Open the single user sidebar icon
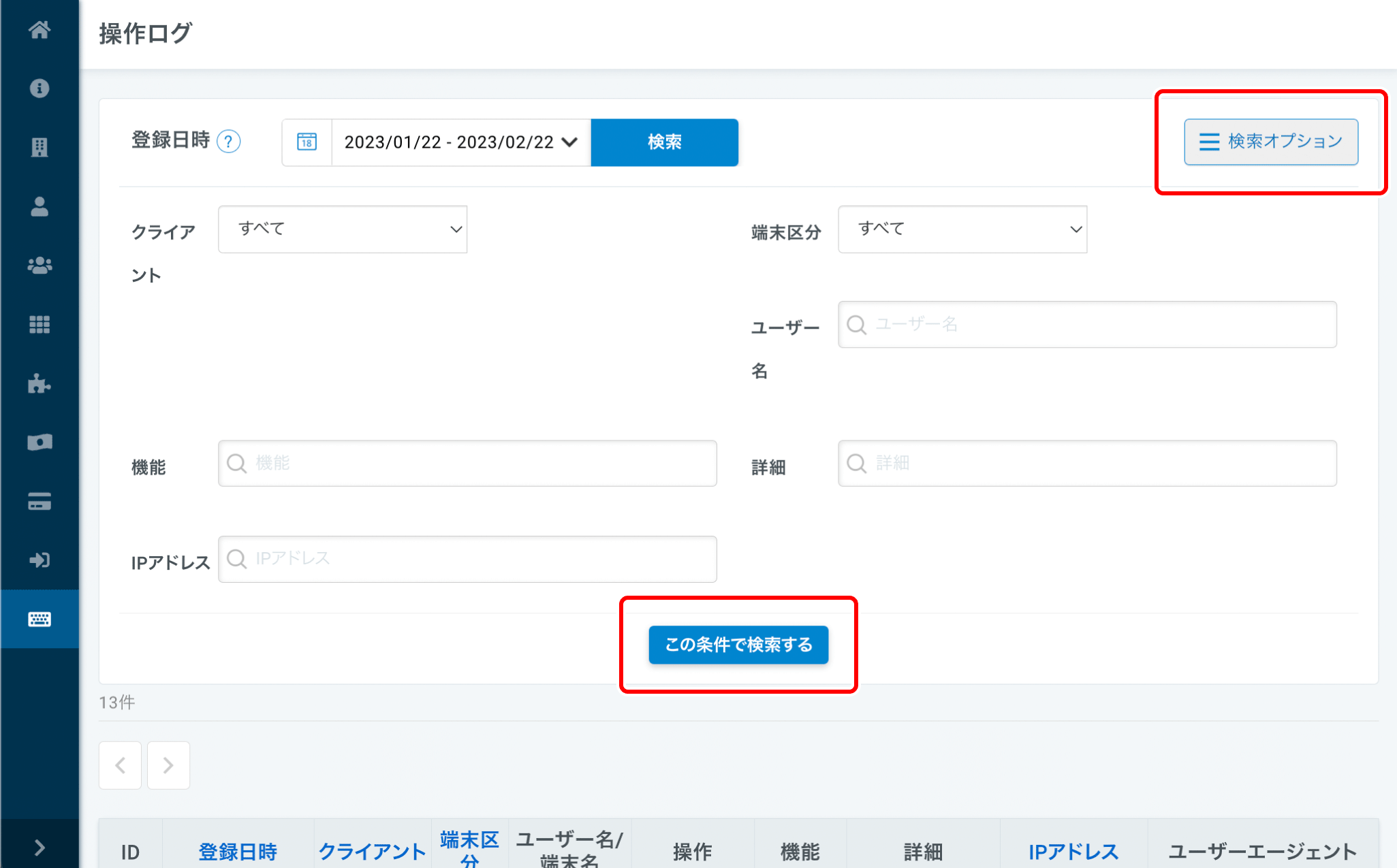 click(x=40, y=206)
